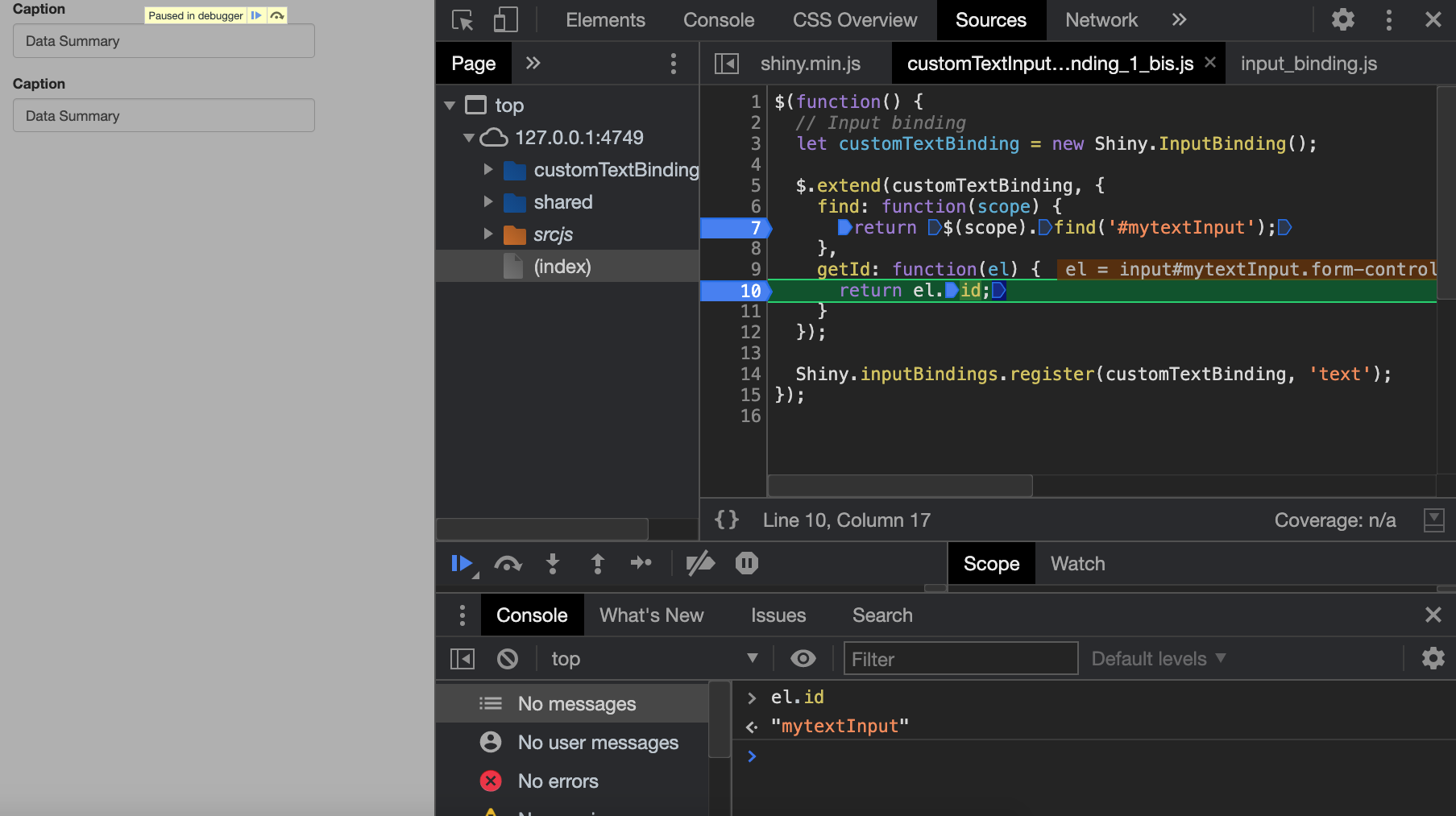Step out of the current function
1456x816 pixels.
point(597,563)
